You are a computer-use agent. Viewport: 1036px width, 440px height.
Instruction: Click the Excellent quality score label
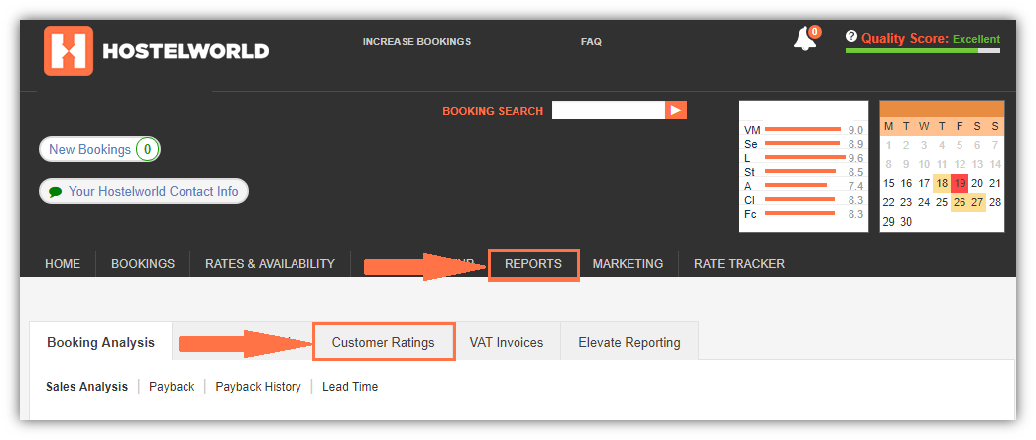pos(977,39)
